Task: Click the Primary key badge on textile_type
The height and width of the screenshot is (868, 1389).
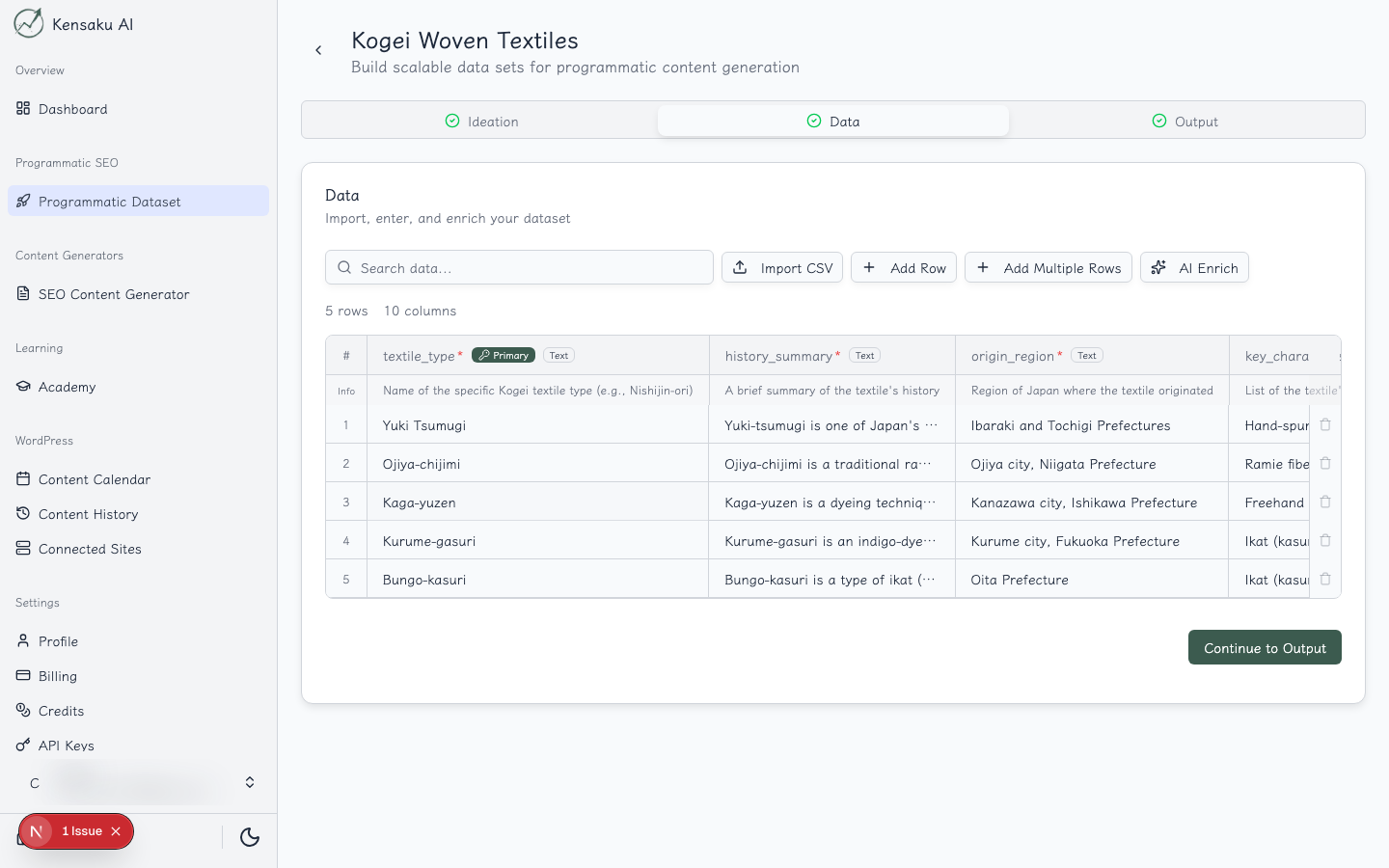Action: point(504,356)
